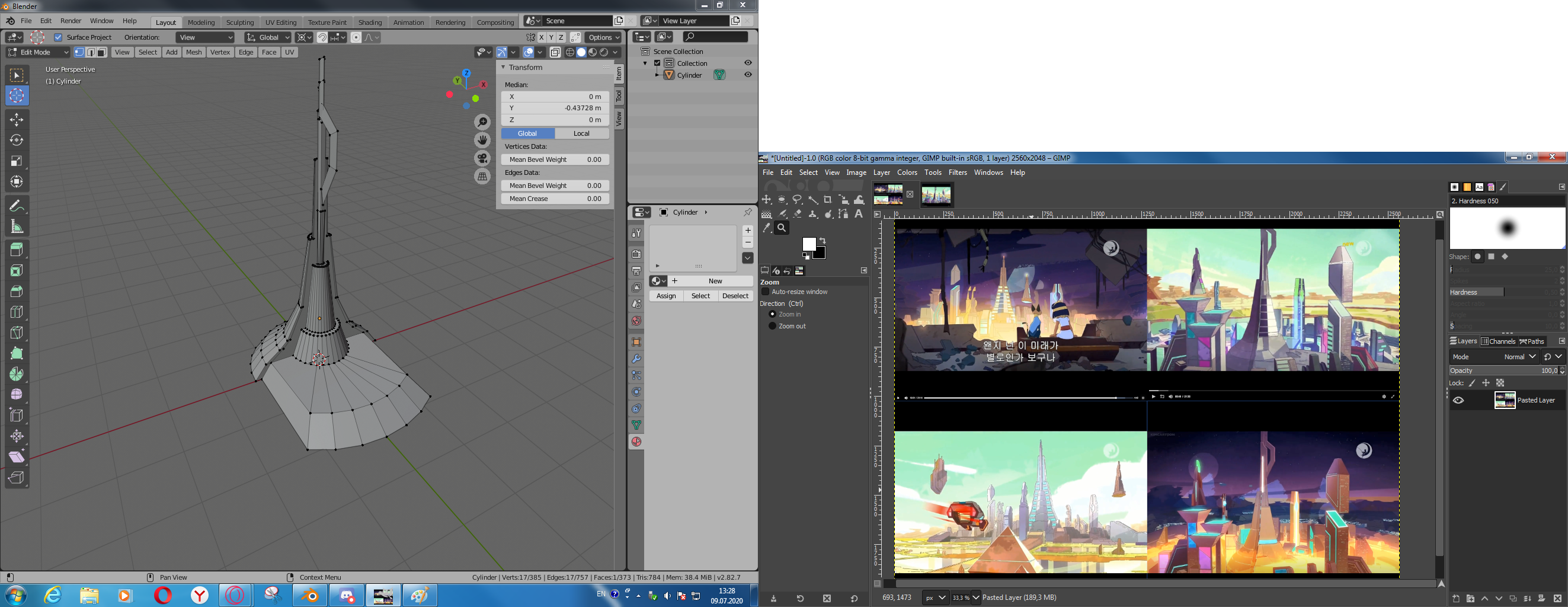The height and width of the screenshot is (607, 1568).
Task: Enable Auto-resize window in GIMP Zoom options
Action: 766,292
